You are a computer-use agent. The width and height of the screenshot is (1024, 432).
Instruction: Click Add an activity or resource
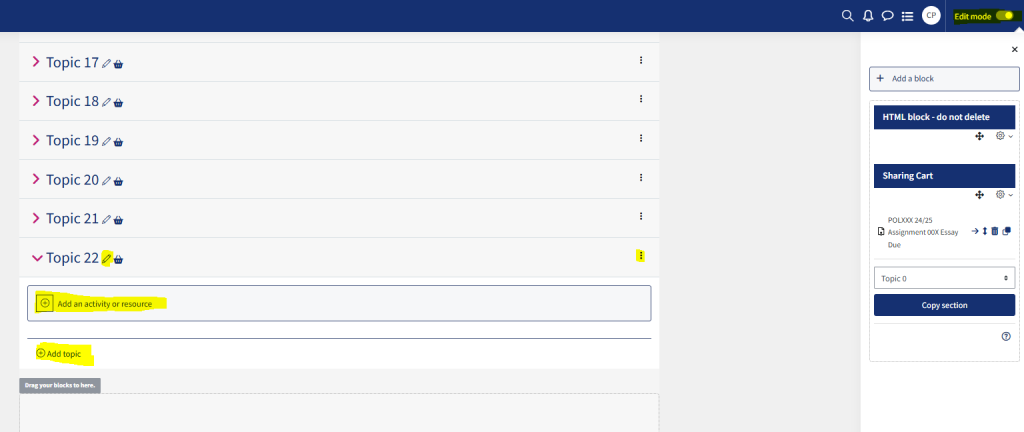96,303
